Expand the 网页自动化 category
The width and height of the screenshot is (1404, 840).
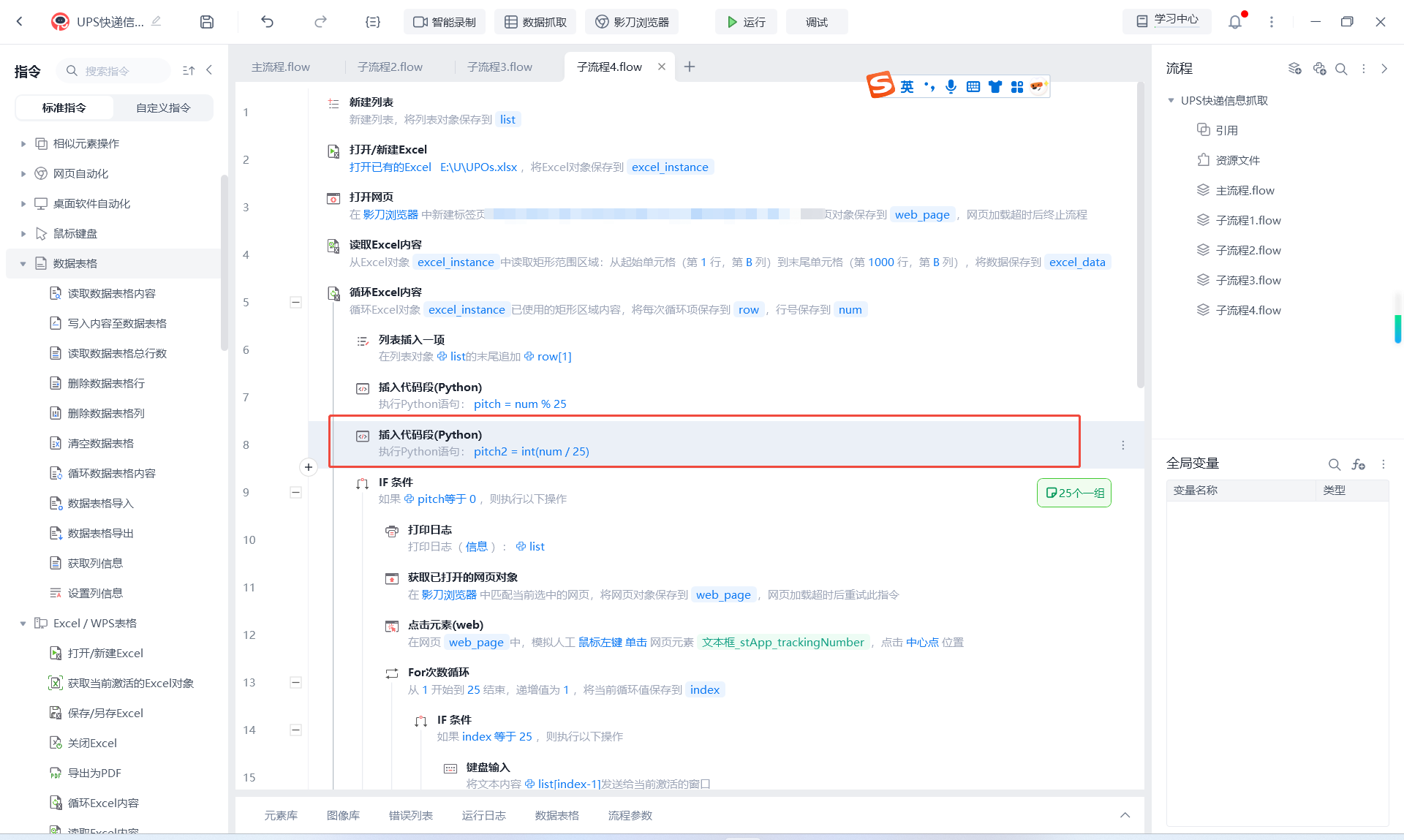pos(23,174)
